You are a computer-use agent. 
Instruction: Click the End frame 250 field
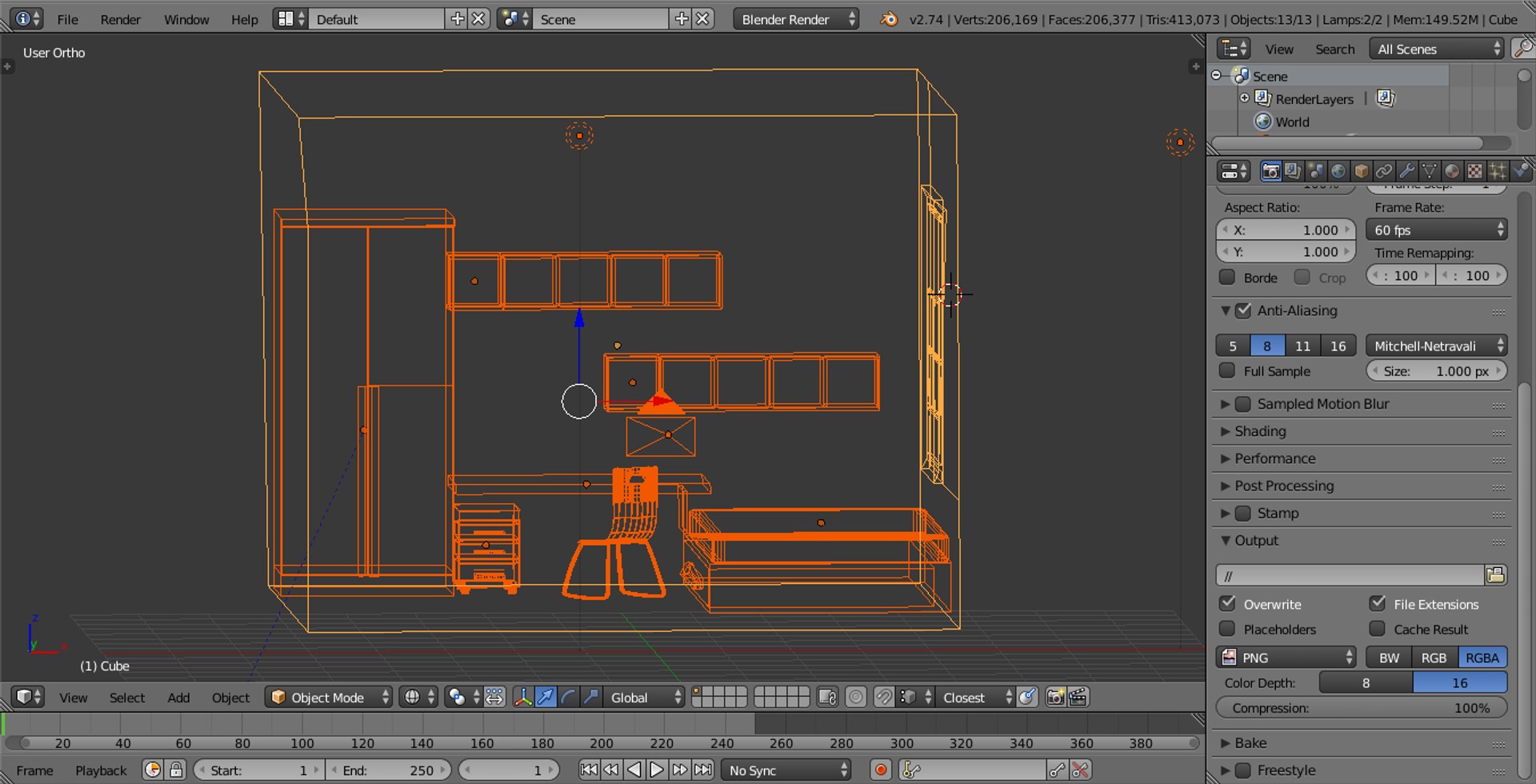click(388, 770)
